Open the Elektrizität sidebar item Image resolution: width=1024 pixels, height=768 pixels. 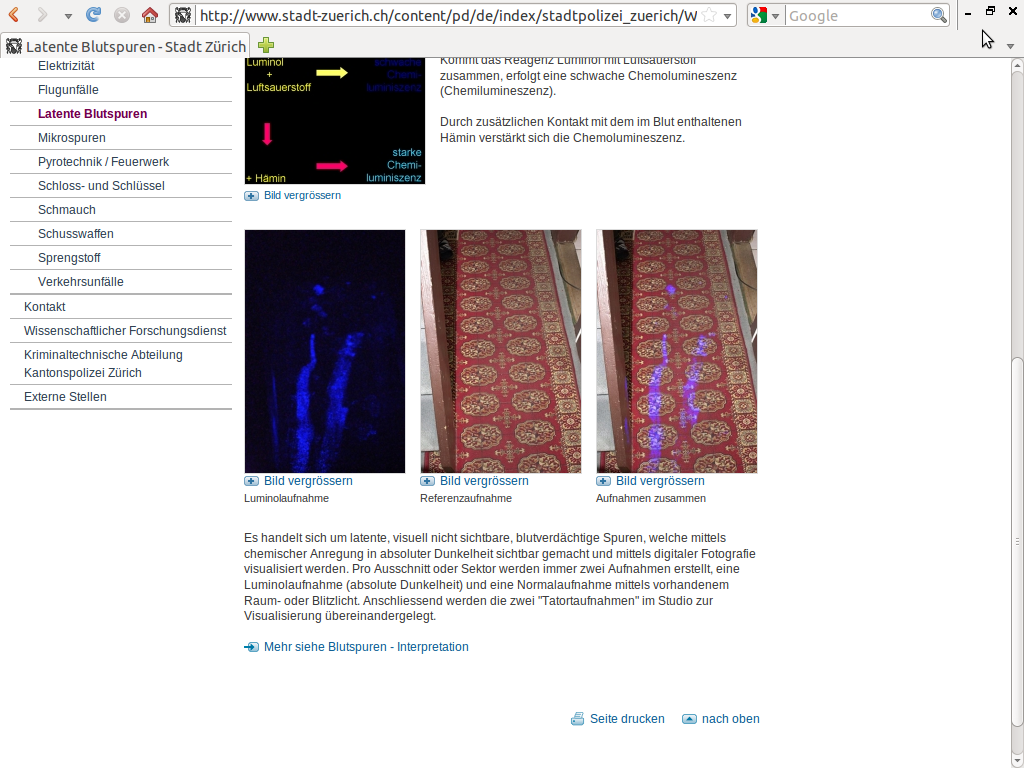(x=66, y=66)
